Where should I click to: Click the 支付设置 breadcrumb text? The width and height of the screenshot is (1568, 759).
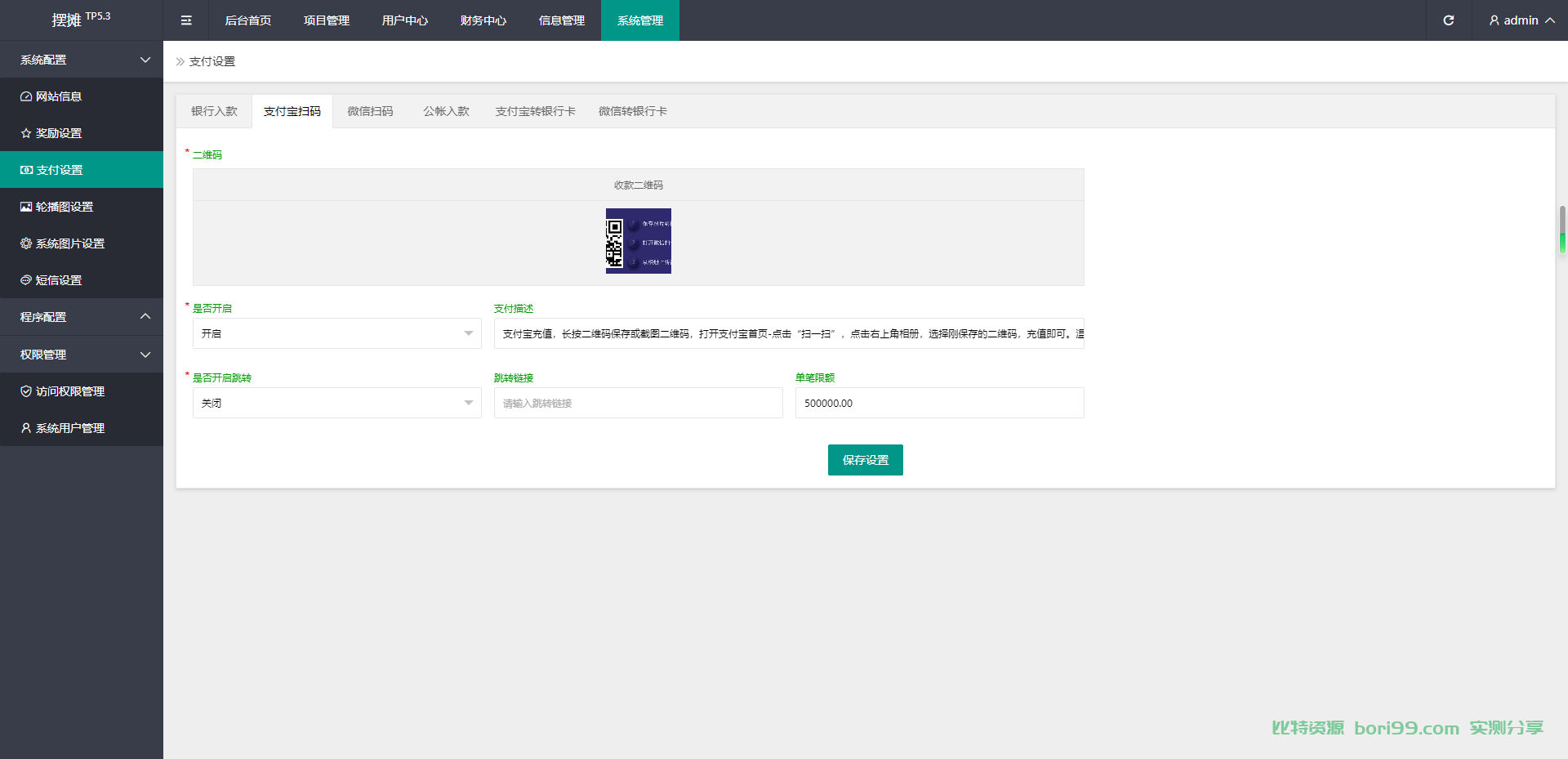[x=212, y=61]
